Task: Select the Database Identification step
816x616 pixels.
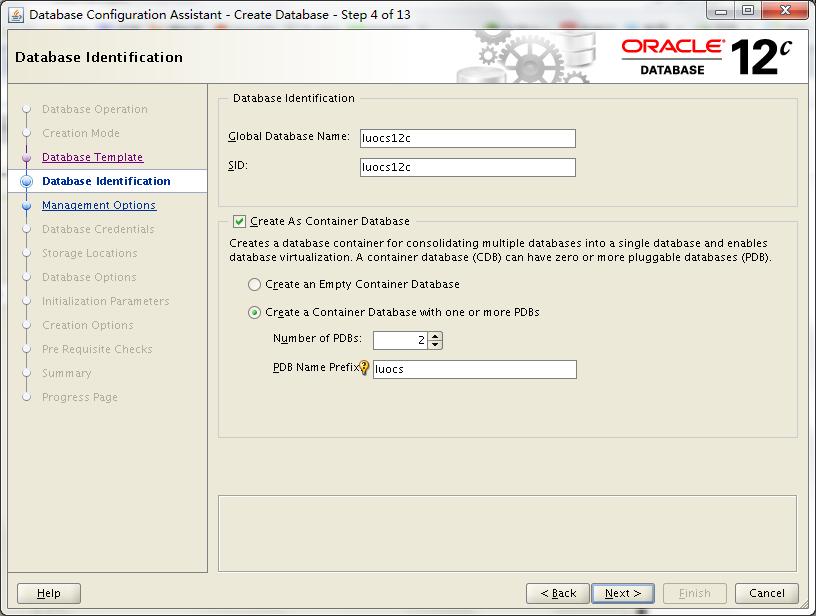Action: (x=106, y=181)
